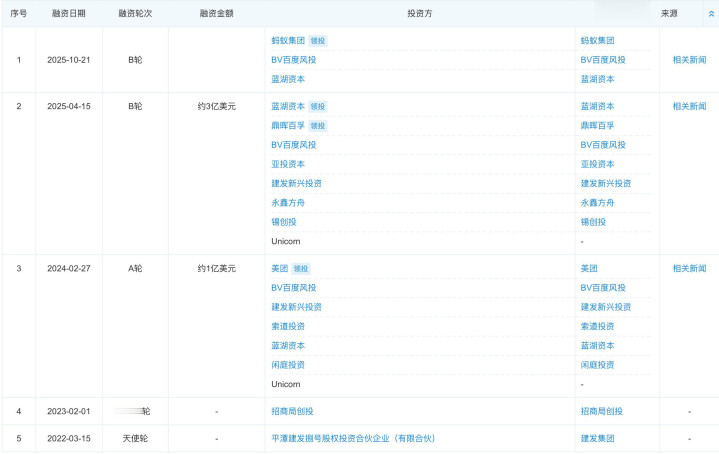Click 领投 tag beside 蓝湖资本 in 2025-04-15 round
This screenshot has height=454, width=719.
[x=318, y=106]
